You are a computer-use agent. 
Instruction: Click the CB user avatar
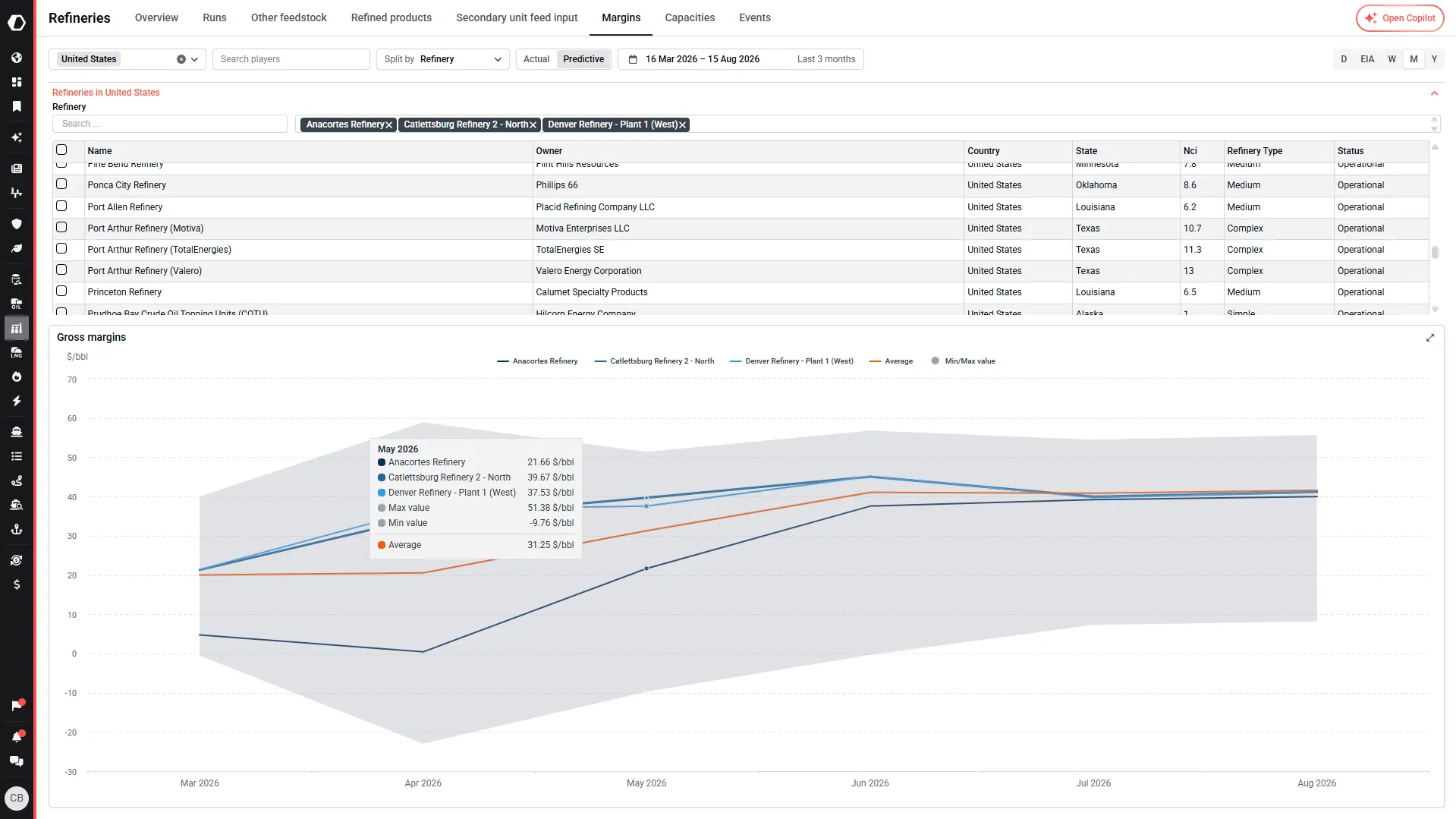tap(17, 798)
